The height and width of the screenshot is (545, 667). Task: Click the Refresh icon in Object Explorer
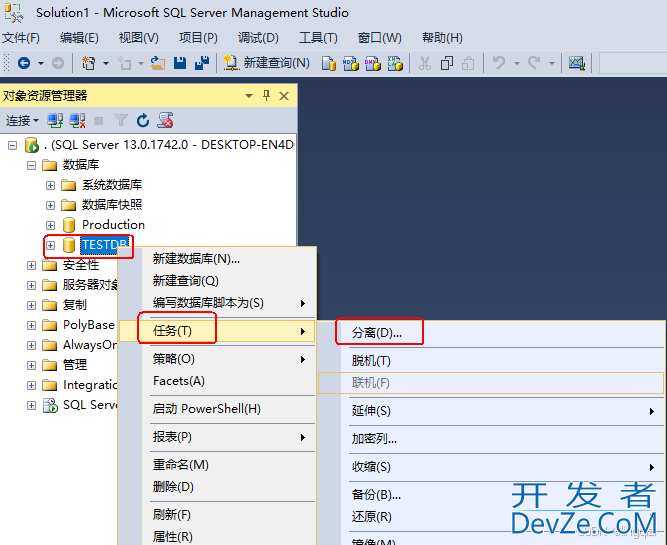[x=143, y=121]
